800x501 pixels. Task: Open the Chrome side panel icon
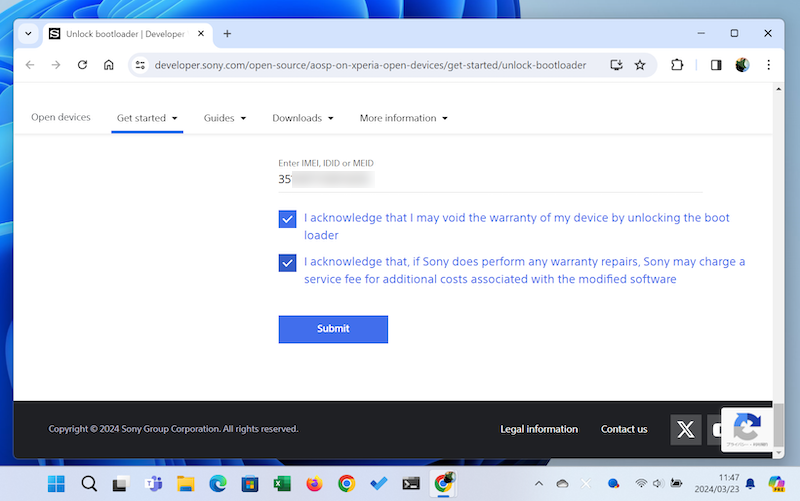click(x=716, y=65)
